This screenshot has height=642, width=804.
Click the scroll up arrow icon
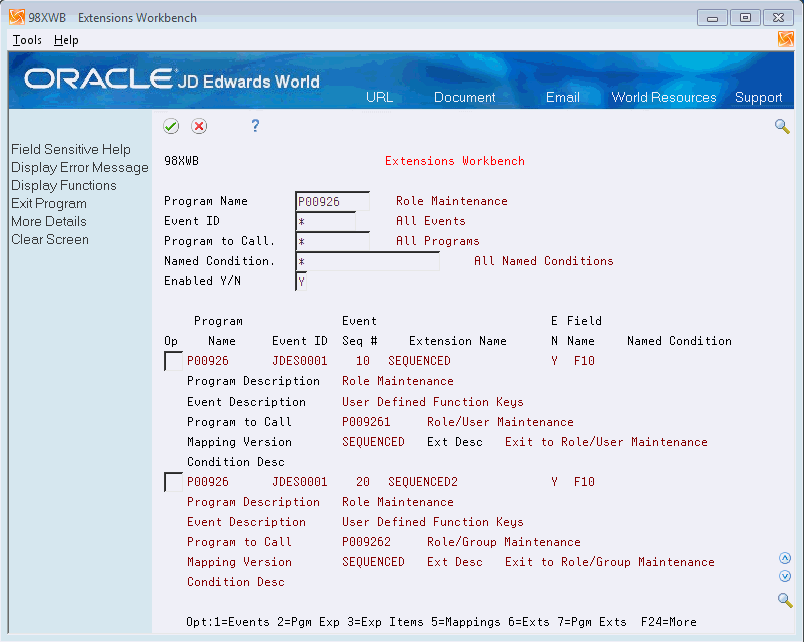pyautogui.click(x=785, y=558)
